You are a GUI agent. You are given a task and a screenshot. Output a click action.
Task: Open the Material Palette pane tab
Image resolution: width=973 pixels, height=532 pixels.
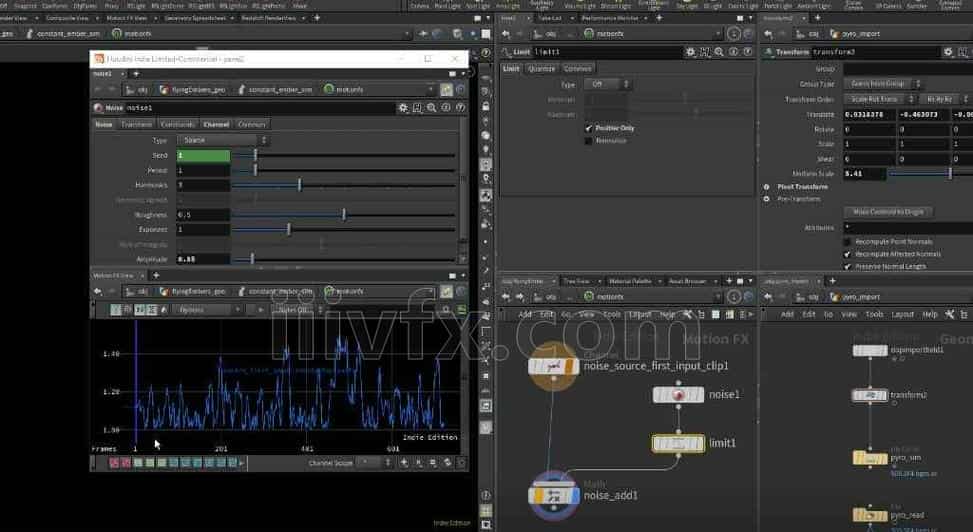click(x=630, y=281)
